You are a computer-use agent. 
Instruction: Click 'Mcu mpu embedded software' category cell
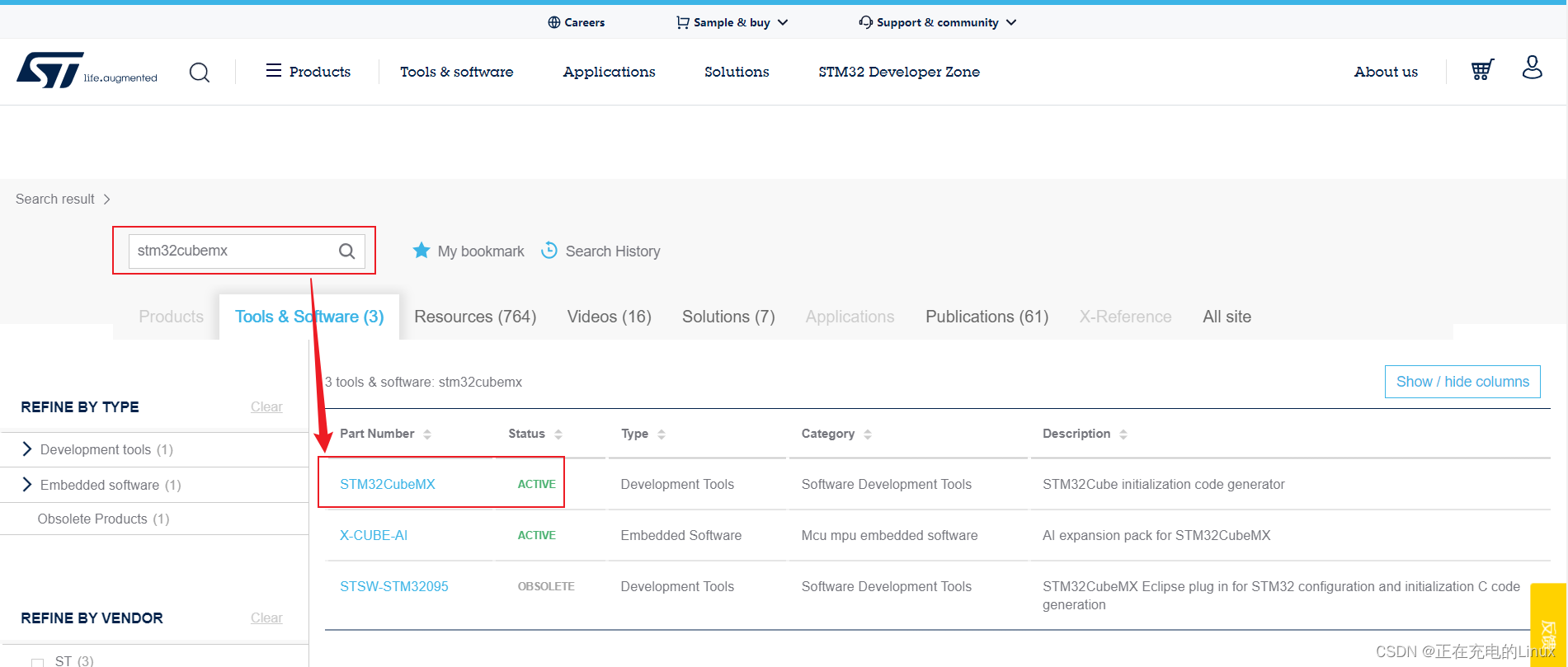point(890,535)
